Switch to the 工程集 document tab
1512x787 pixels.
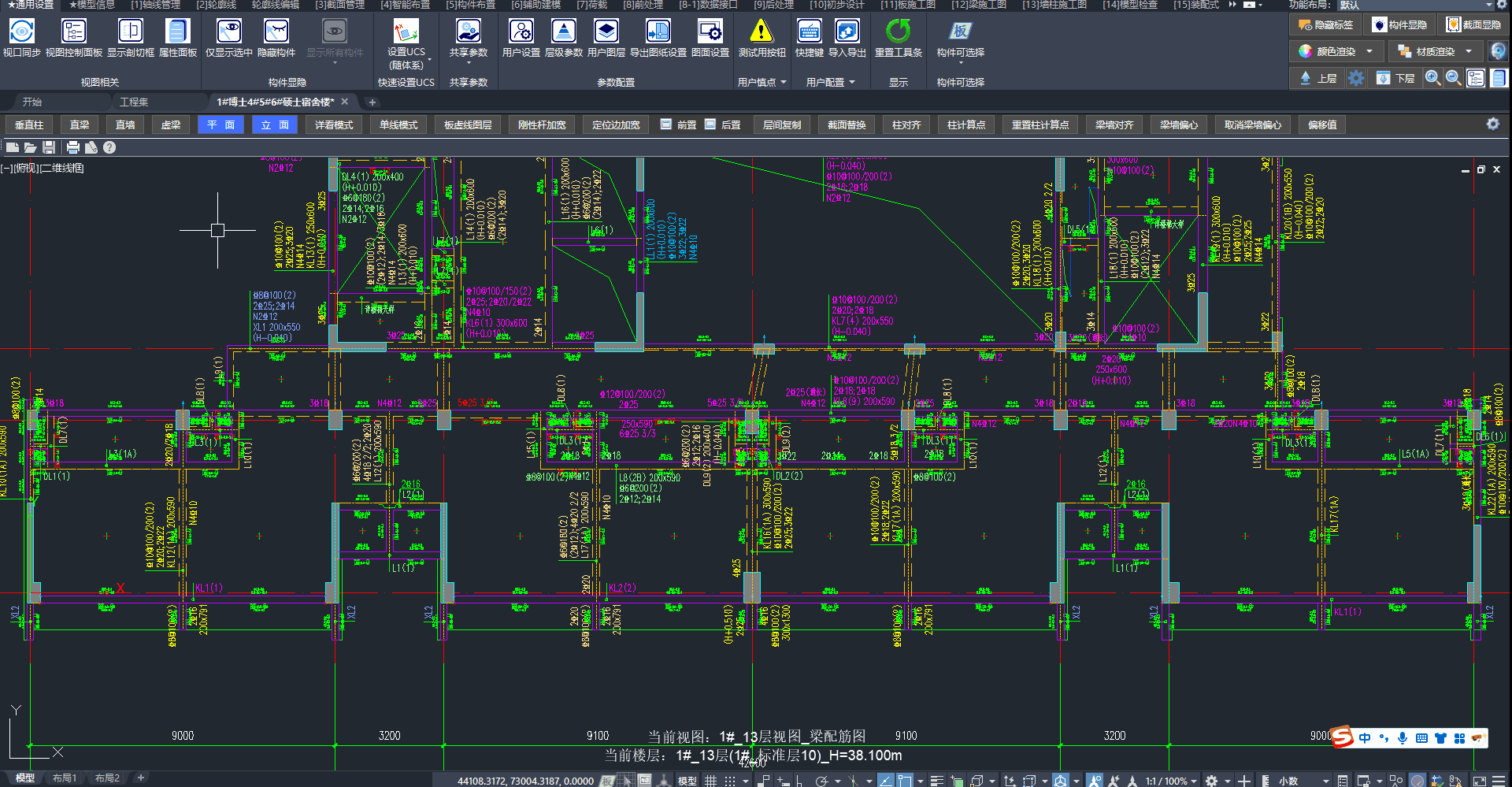[x=133, y=102]
